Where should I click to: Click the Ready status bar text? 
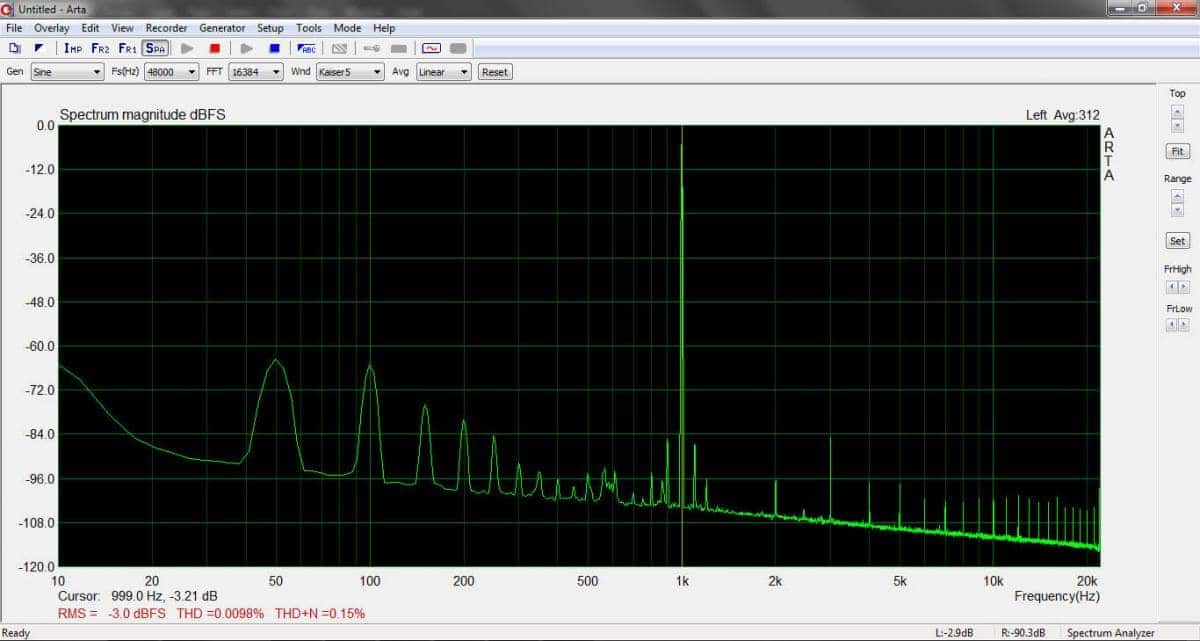pyautogui.click(x=16, y=633)
